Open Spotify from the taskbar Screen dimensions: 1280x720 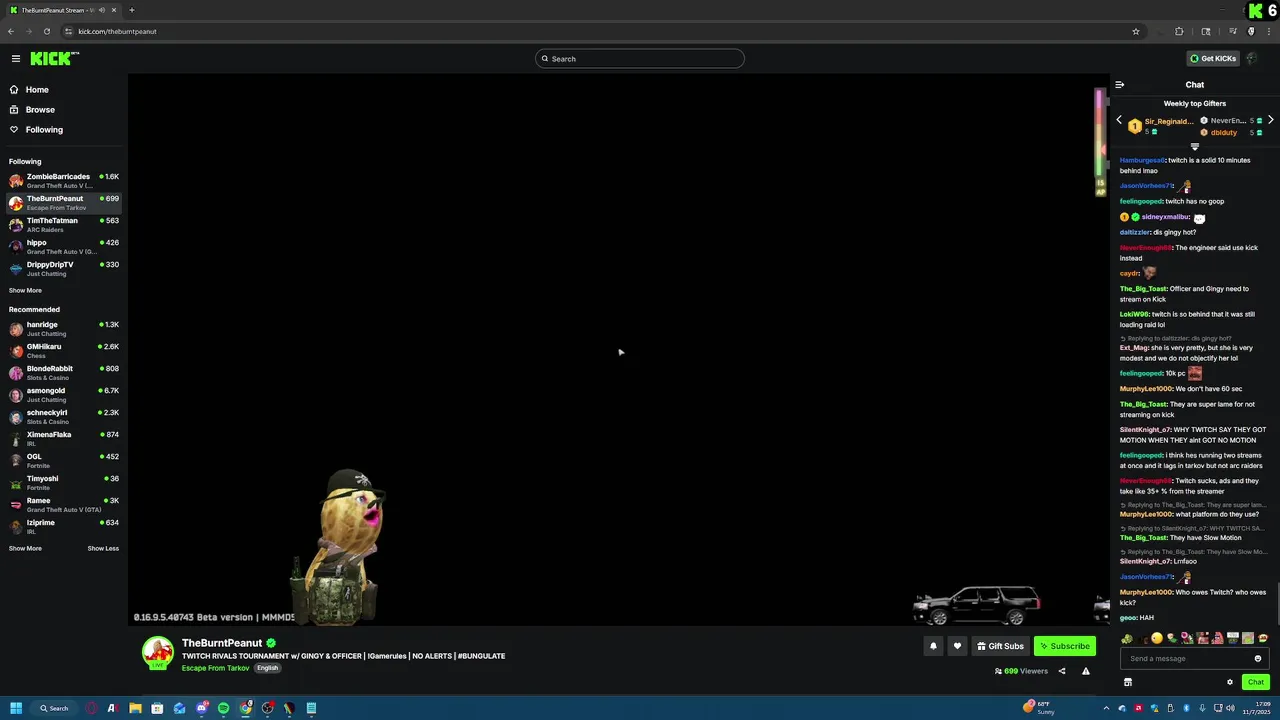point(223,708)
